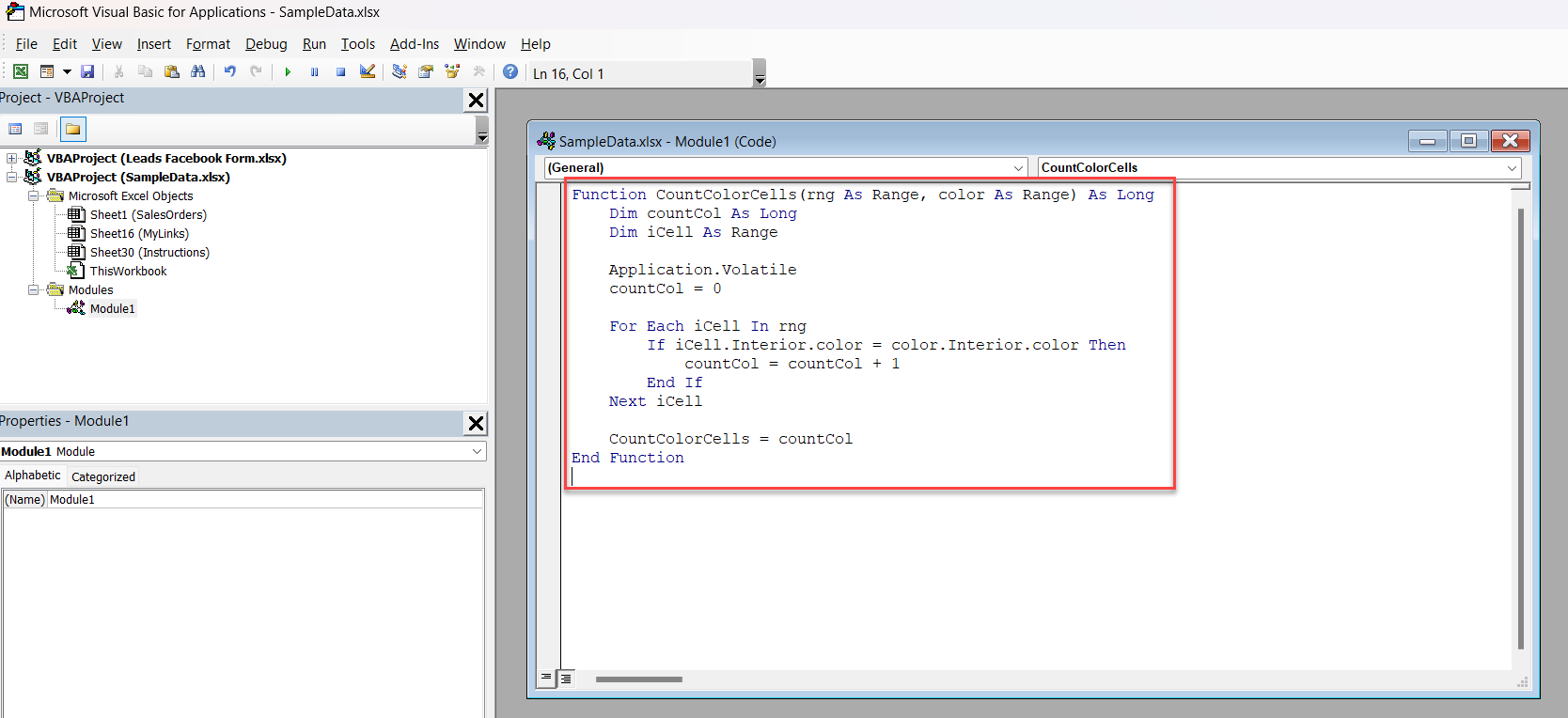Switch to Procedure View at code window bottom
This screenshot has height=718, width=1568.
coord(546,678)
